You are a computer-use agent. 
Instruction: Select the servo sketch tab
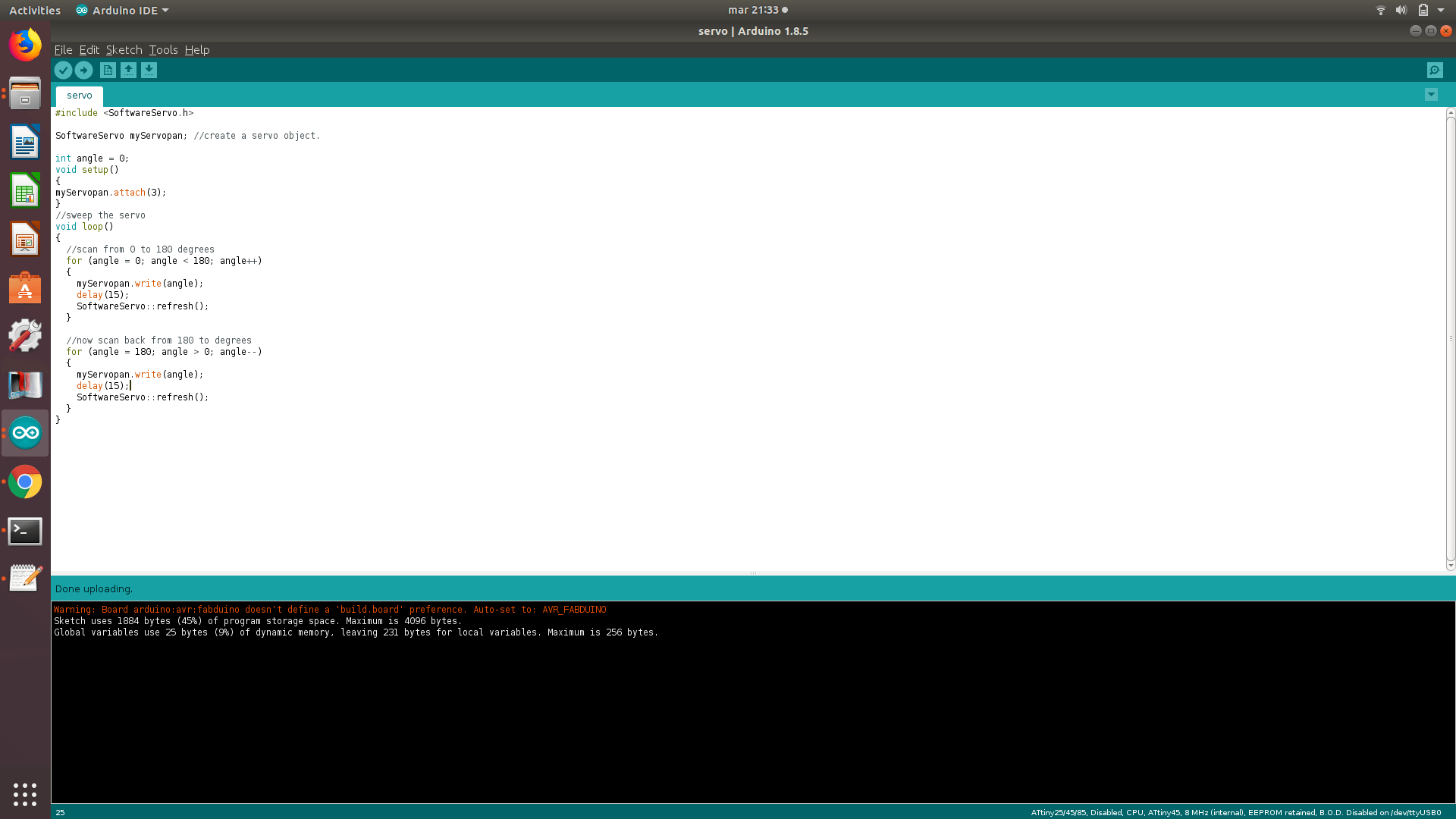point(79,96)
